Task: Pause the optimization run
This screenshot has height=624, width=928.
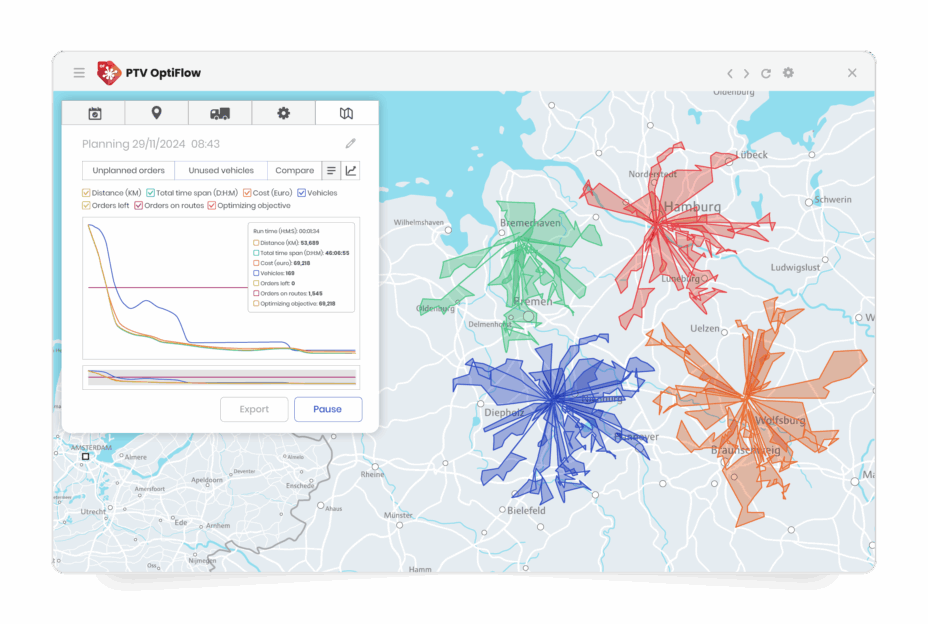Action: (327, 409)
